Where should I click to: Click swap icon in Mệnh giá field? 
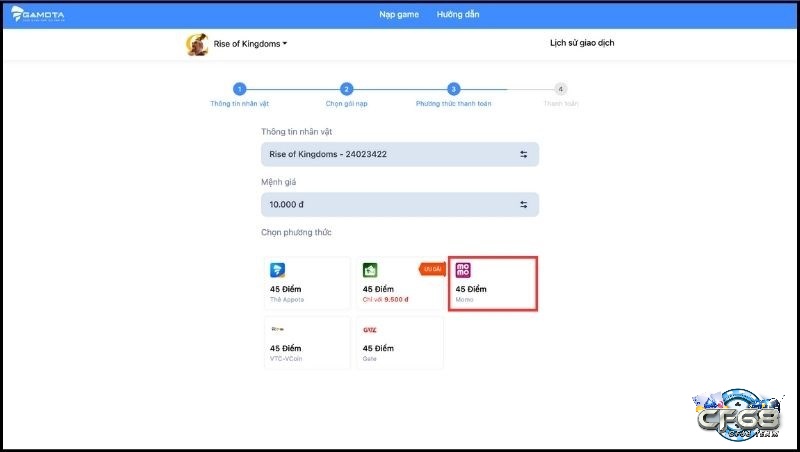[523, 205]
